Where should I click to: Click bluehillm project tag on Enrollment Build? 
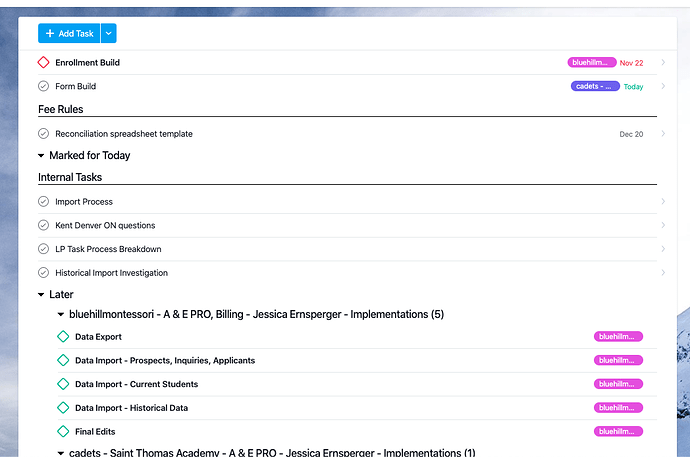click(x=592, y=62)
